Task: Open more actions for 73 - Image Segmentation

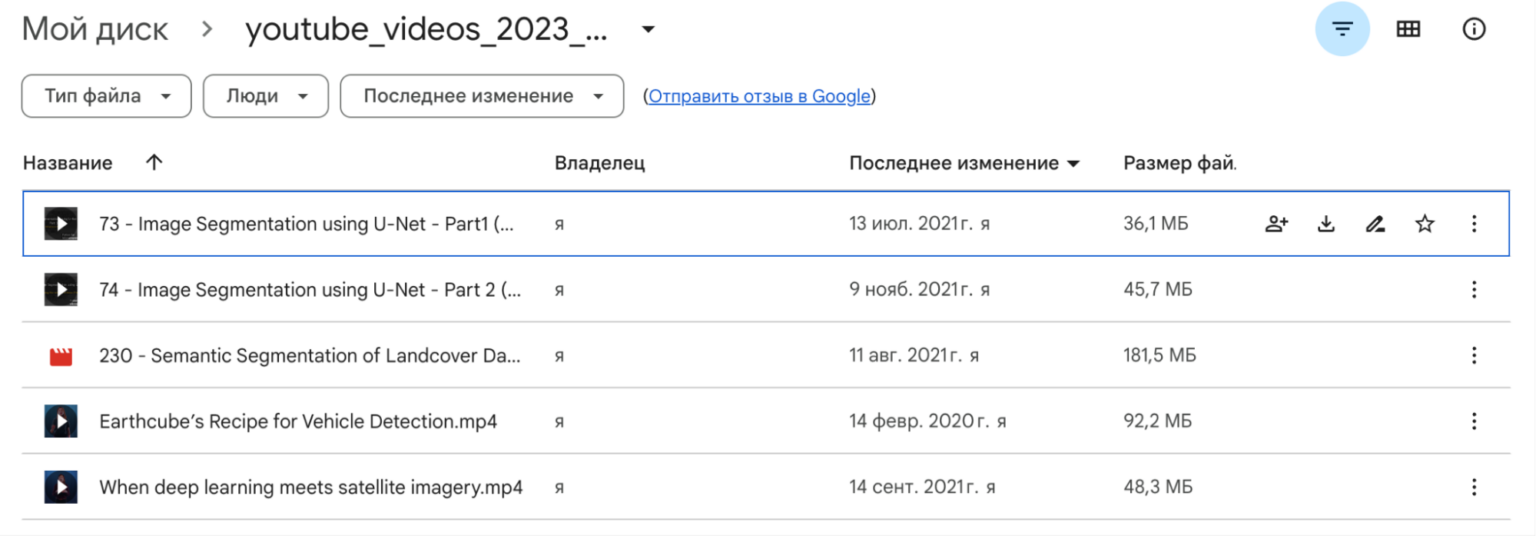Action: (1474, 224)
